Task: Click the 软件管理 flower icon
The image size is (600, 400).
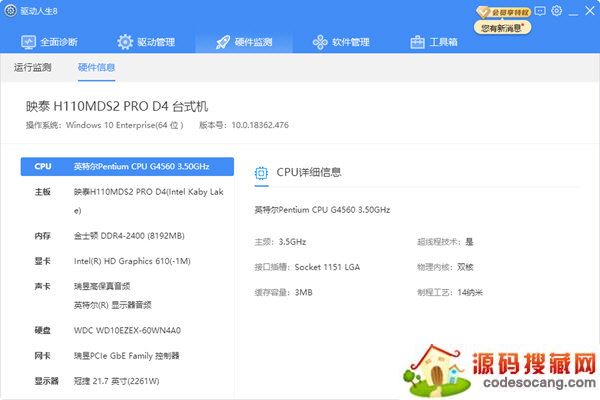Action: pos(320,42)
